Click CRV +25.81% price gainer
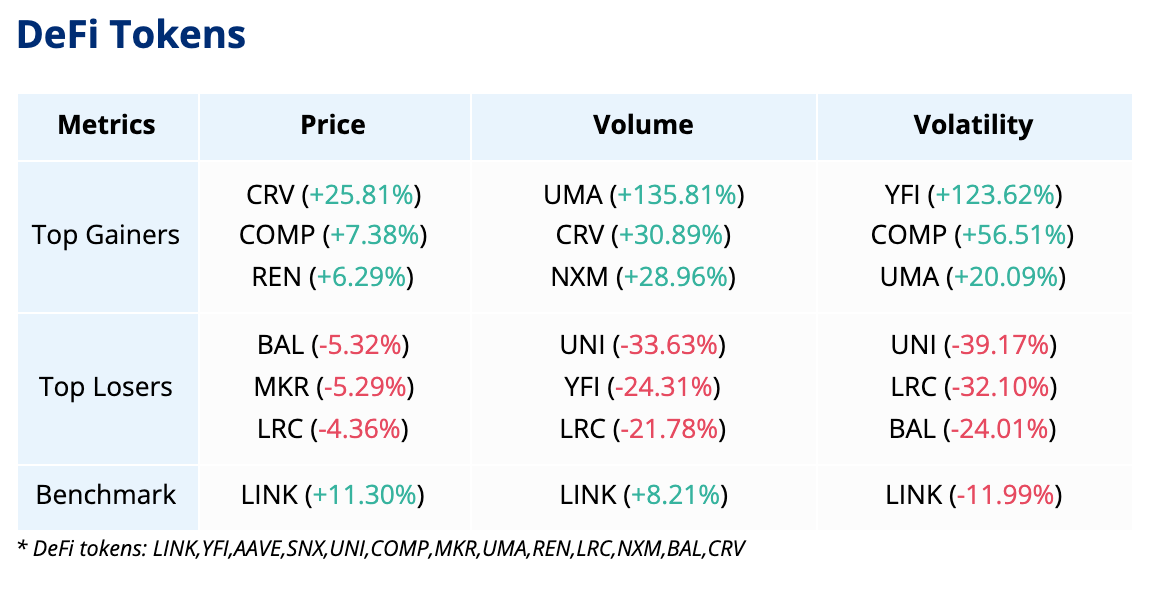The image size is (1152, 604). point(333,194)
